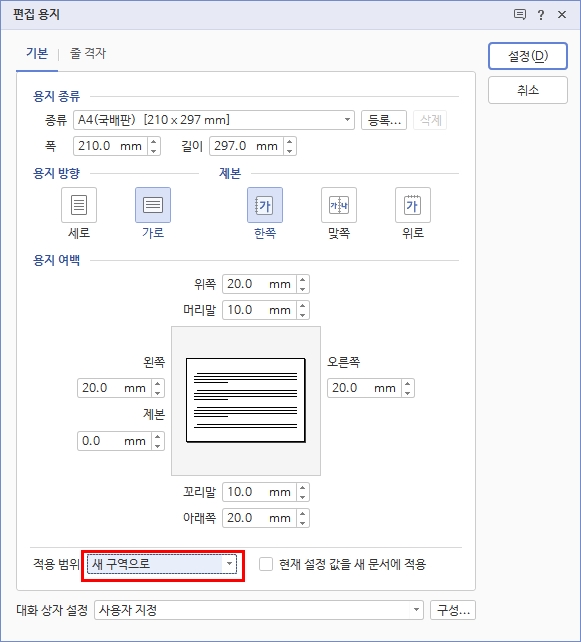This screenshot has width=581, height=642.
Task: Open the 대화 상자 설정 dropdown
Action: (x=259, y=610)
